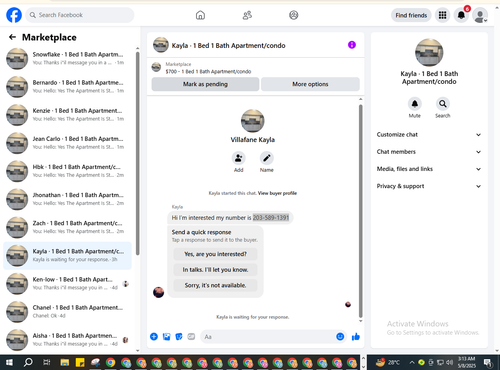Open the notifications bell
This screenshot has height=370, width=500.
pyautogui.click(x=461, y=15)
